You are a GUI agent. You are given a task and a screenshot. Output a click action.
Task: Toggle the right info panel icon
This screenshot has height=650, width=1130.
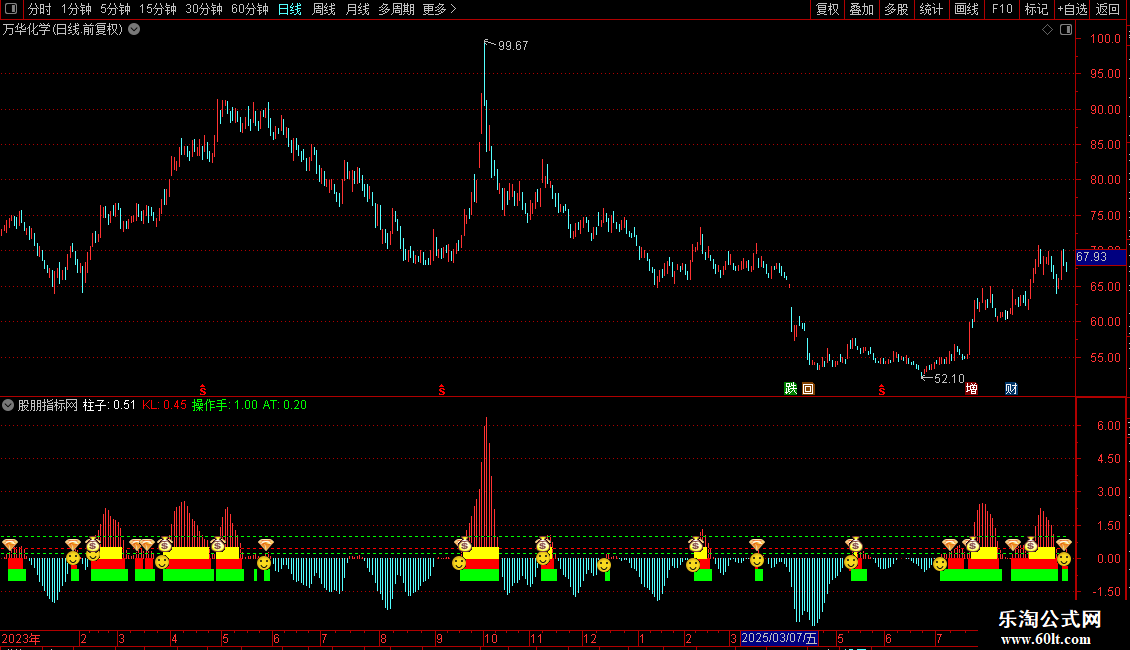click(1066, 30)
